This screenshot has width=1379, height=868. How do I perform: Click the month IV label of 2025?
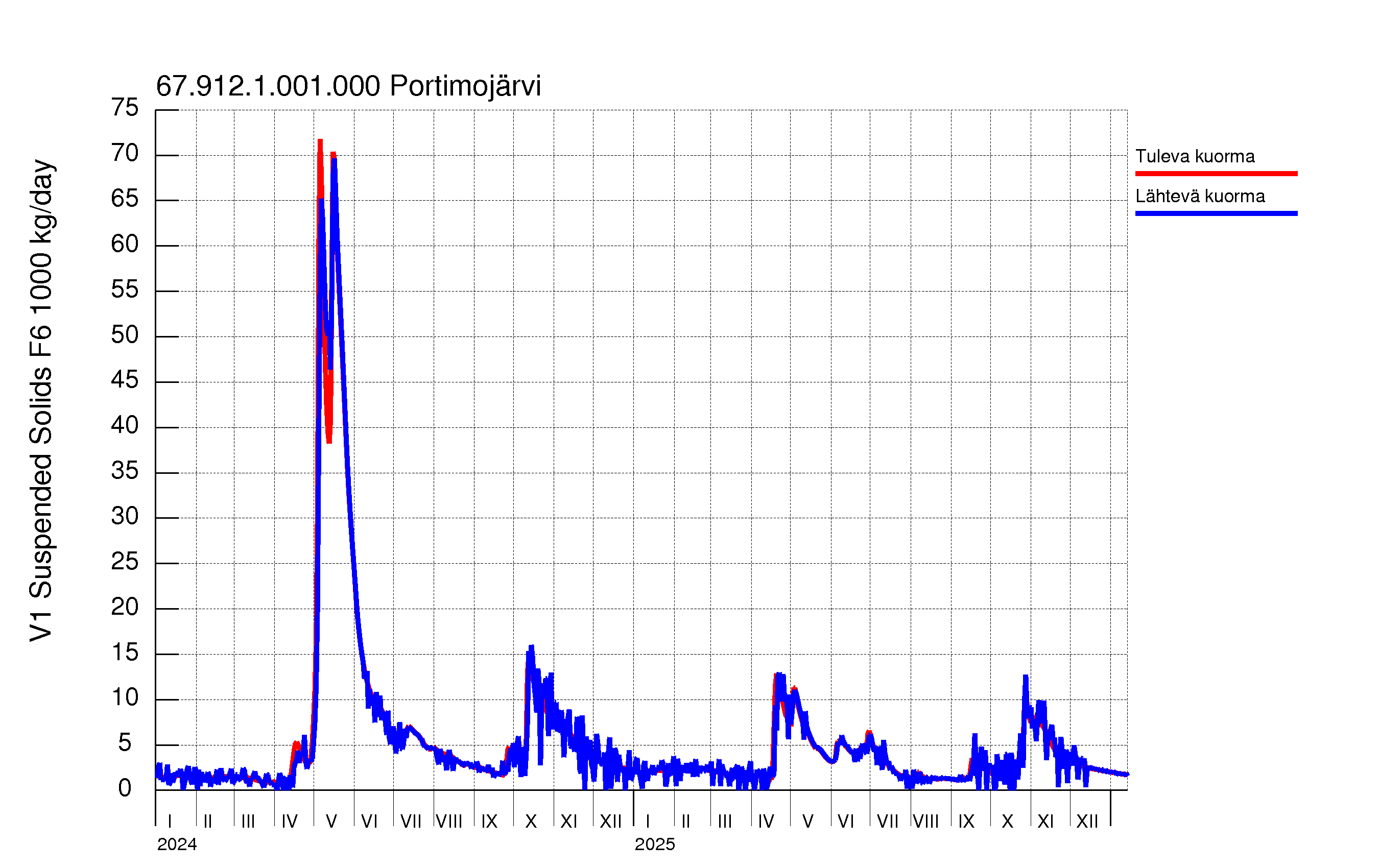(766, 822)
